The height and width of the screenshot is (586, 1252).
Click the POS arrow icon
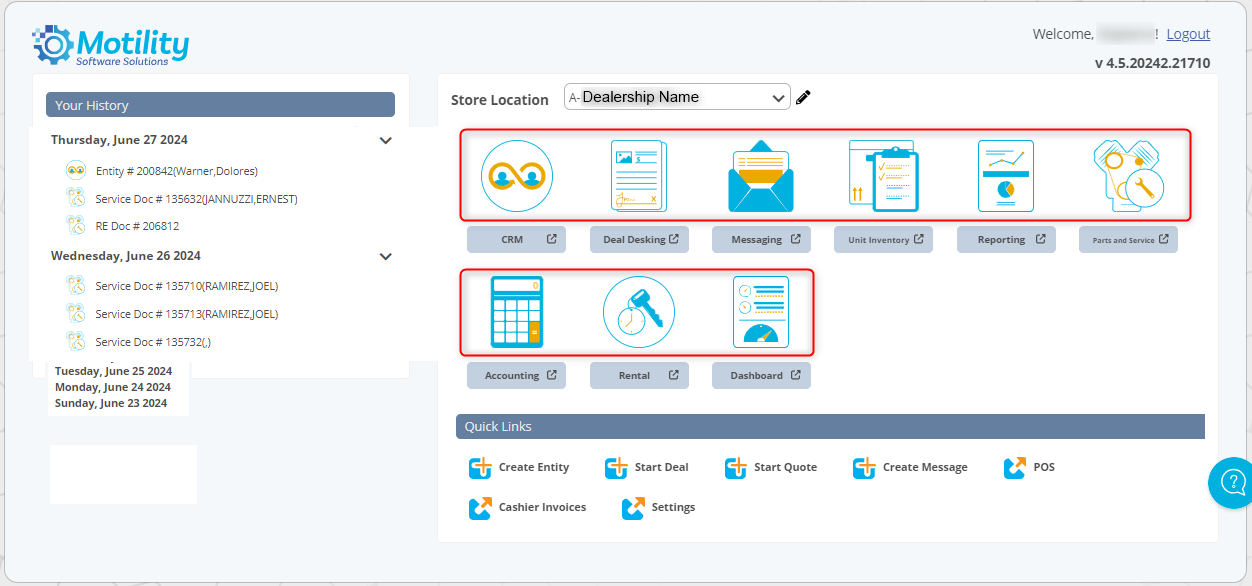[1015, 468]
